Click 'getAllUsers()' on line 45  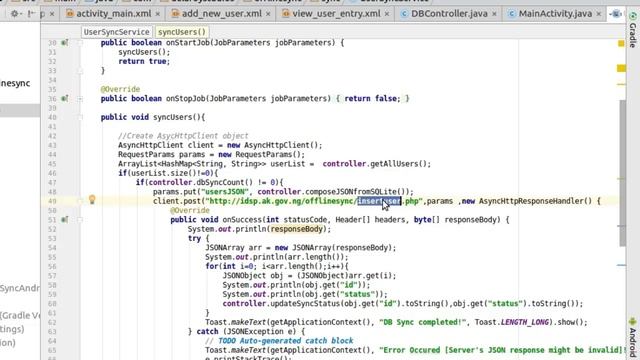pyautogui.click(x=398, y=164)
